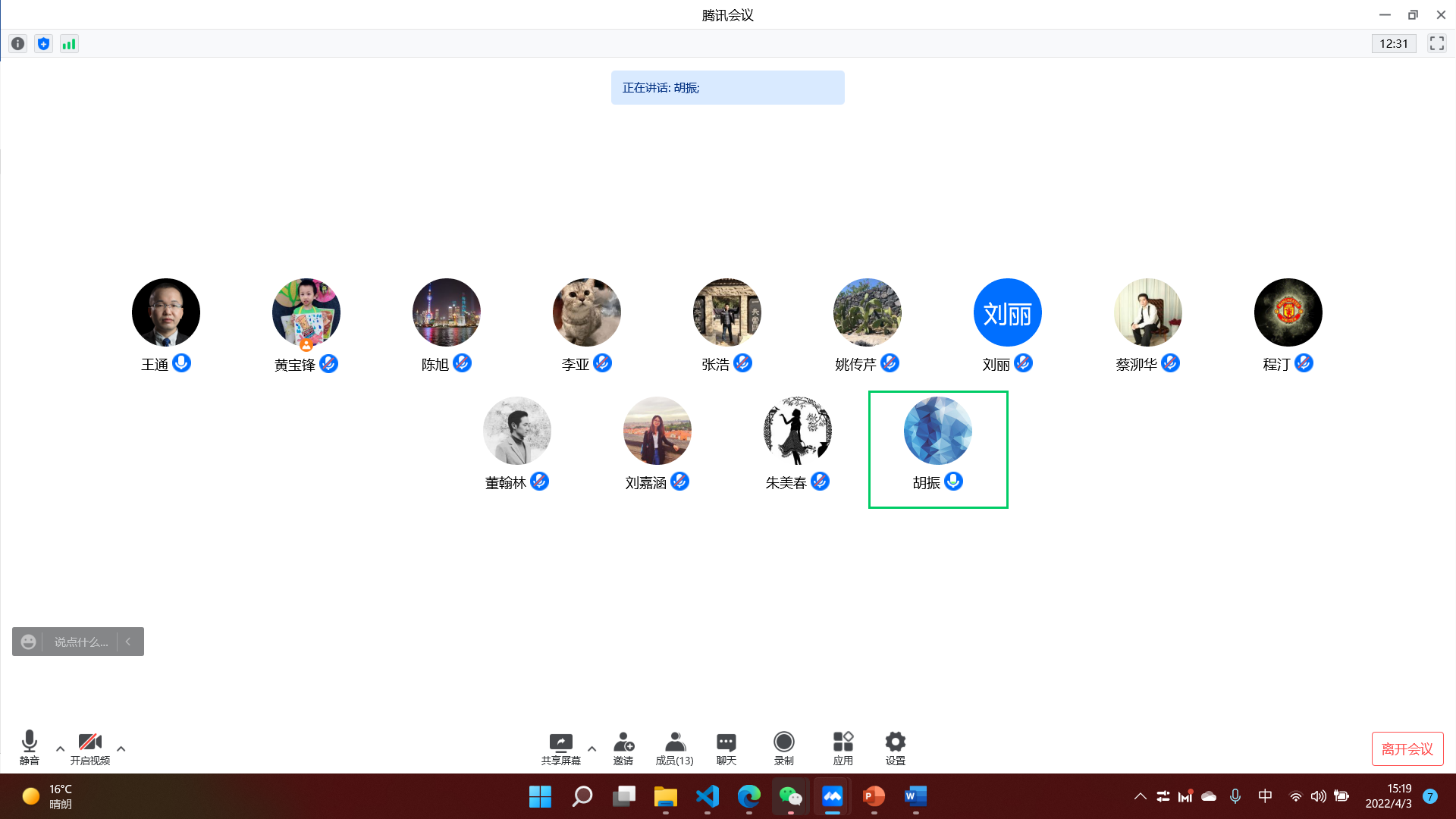The width and height of the screenshot is (1456, 819).
Task: Click the emoji smiley icon in chat bar
Action: click(x=28, y=642)
